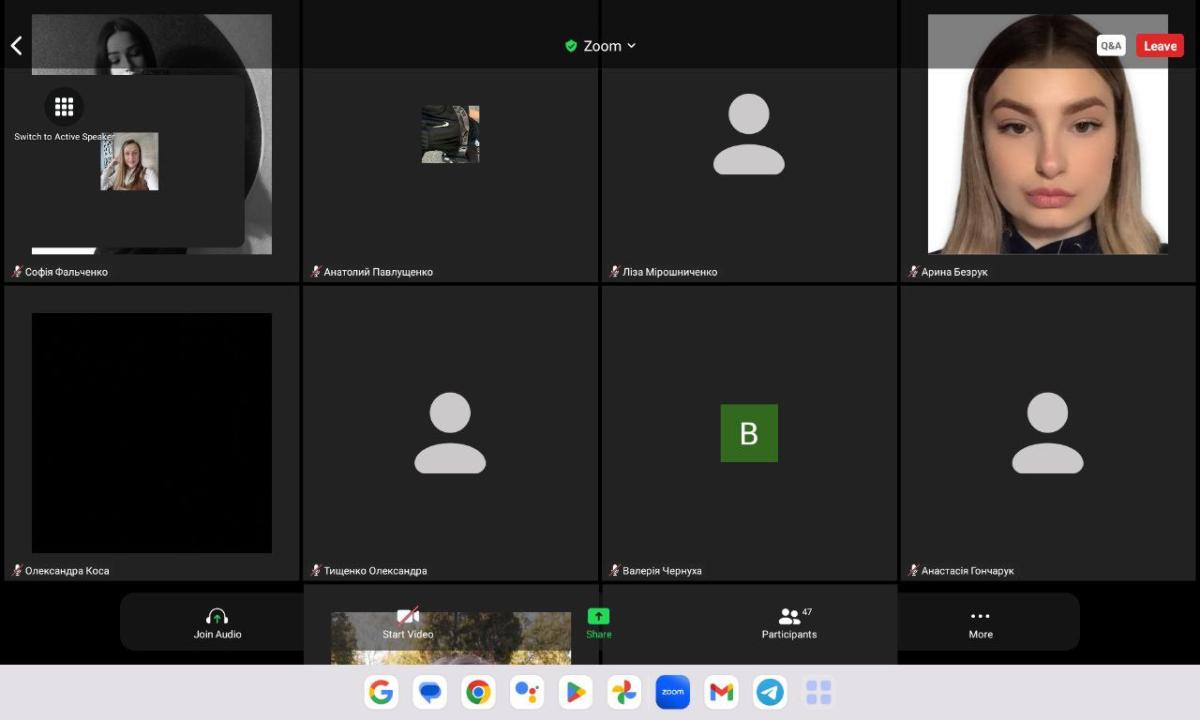This screenshot has height=720, width=1200.
Task: Start Video from the toolbar
Action: tap(408, 623)
